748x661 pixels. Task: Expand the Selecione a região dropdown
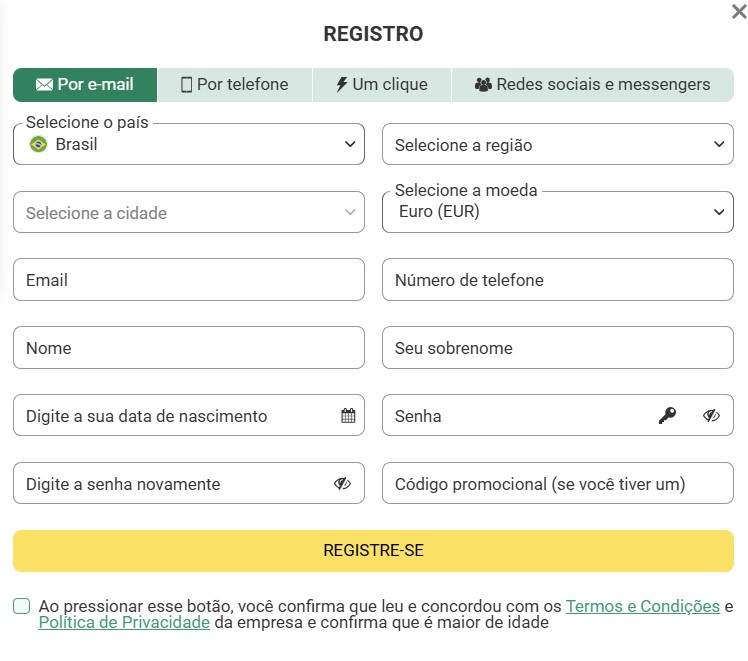click(x=557, y=145)
